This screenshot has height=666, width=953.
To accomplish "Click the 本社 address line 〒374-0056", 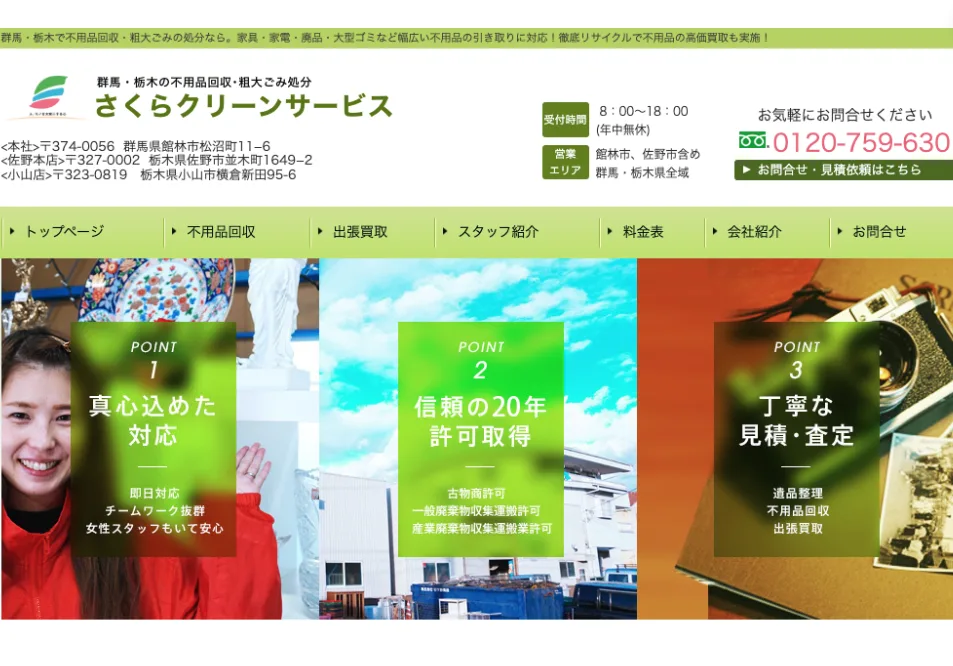I will point(136,146).
